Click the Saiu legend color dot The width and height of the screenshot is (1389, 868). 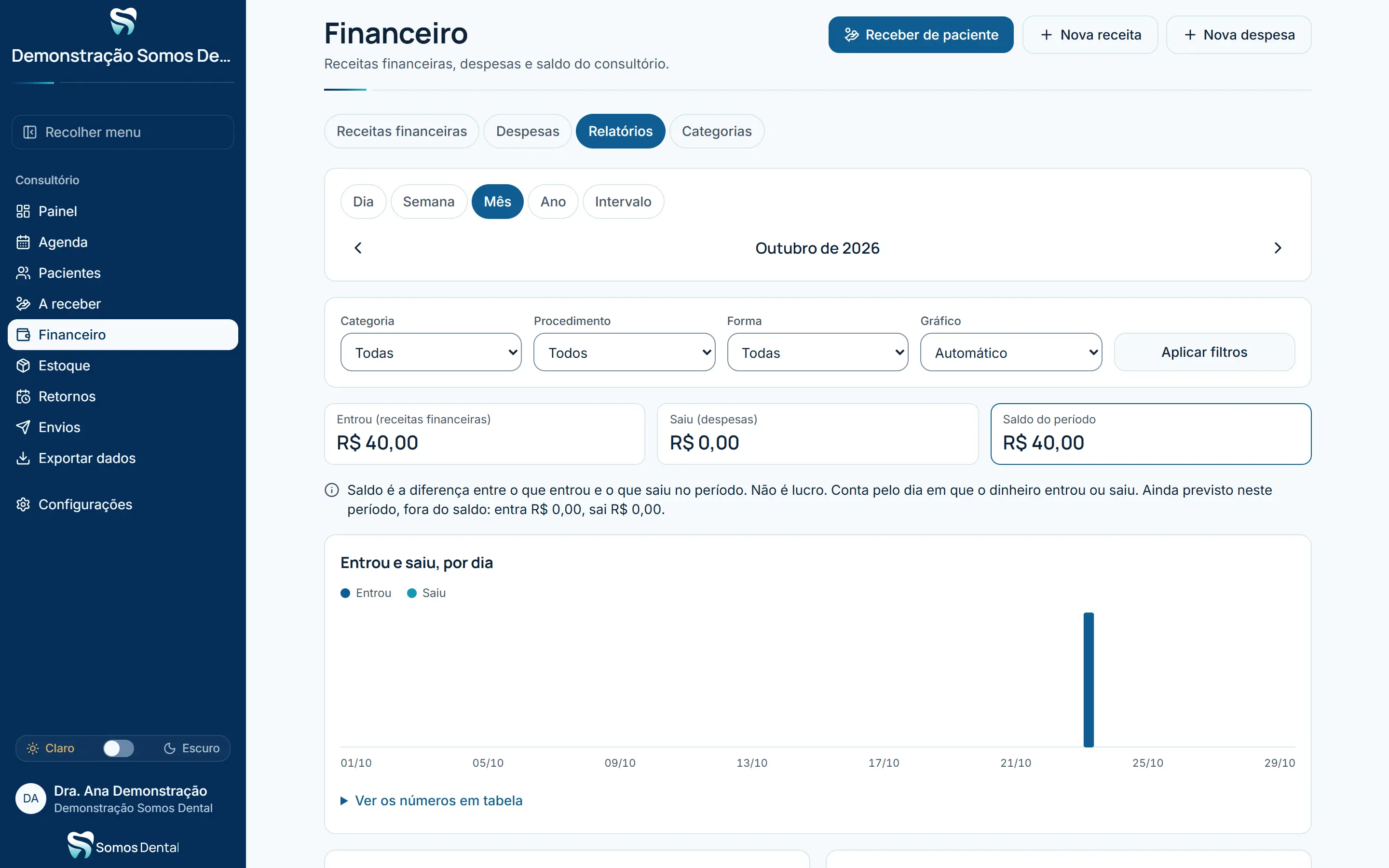[x=411, y=593]
